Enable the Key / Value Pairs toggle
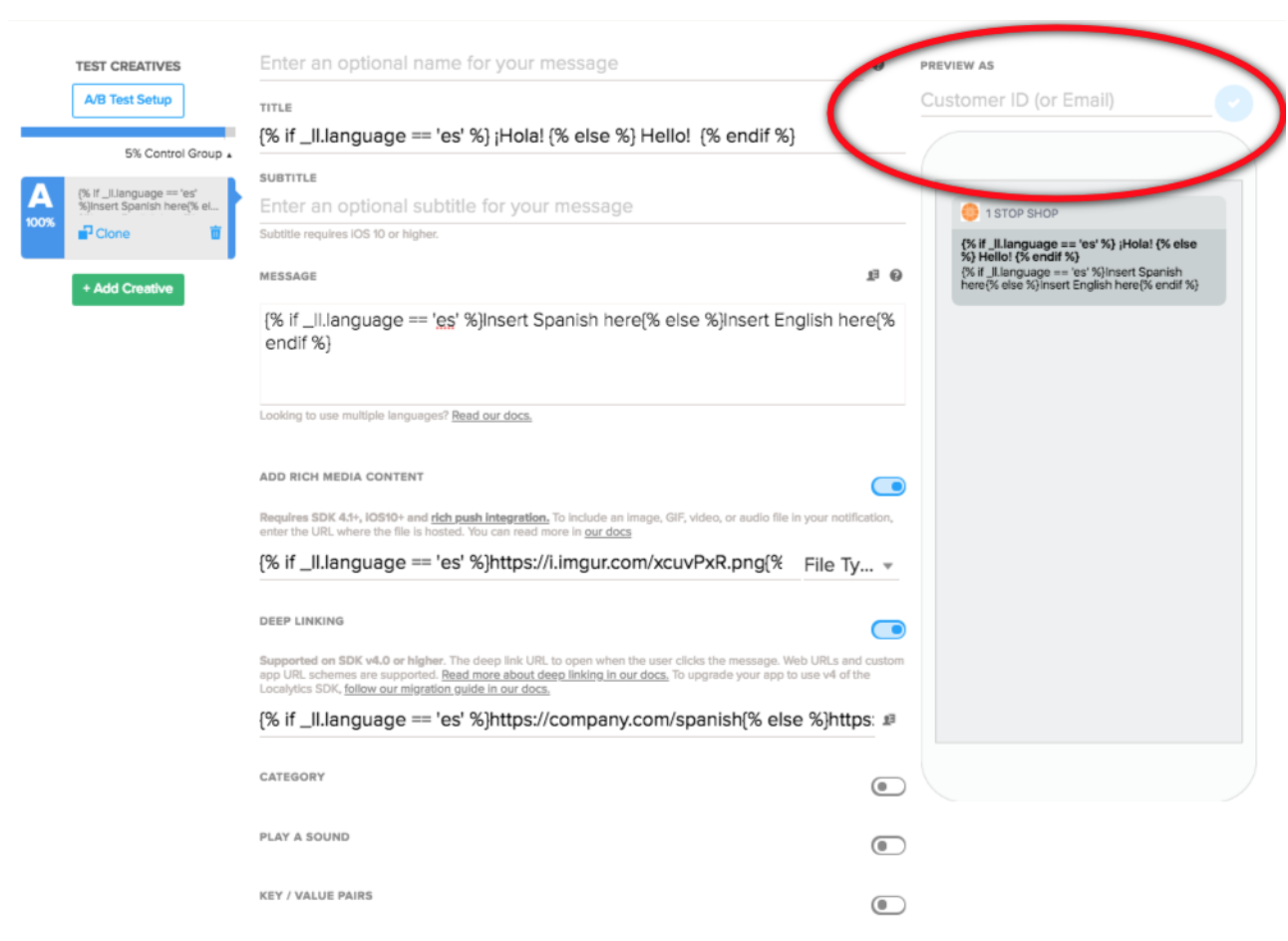The image size is (1288, 941). point(887,905)
